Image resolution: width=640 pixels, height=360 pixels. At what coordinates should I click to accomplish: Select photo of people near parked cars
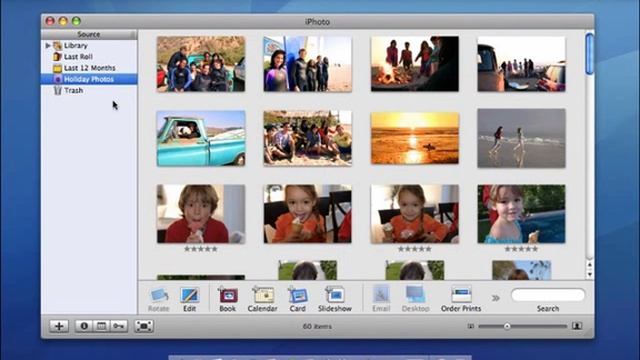[x=522, y=64]
